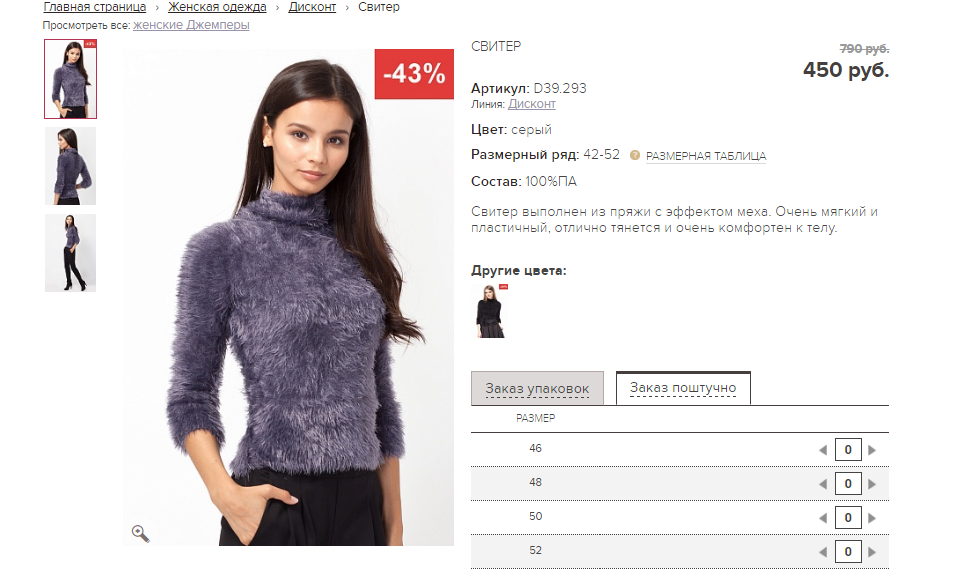Viewport: 980px width, 585px height.
Task: Open the Дисконт breadcrumb link
Action: point(312,7)
